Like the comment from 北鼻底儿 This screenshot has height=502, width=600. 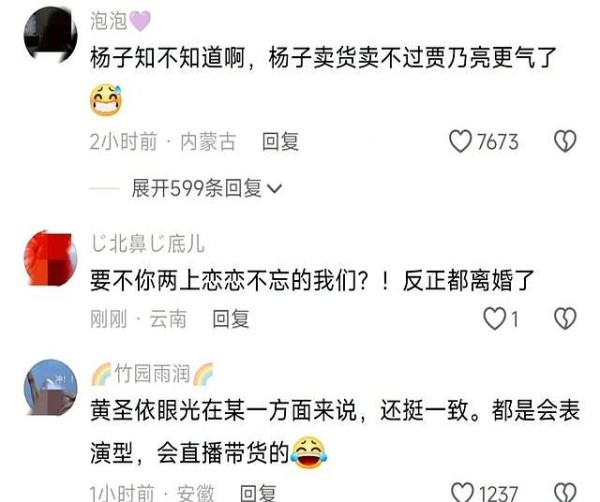[494, 319]
